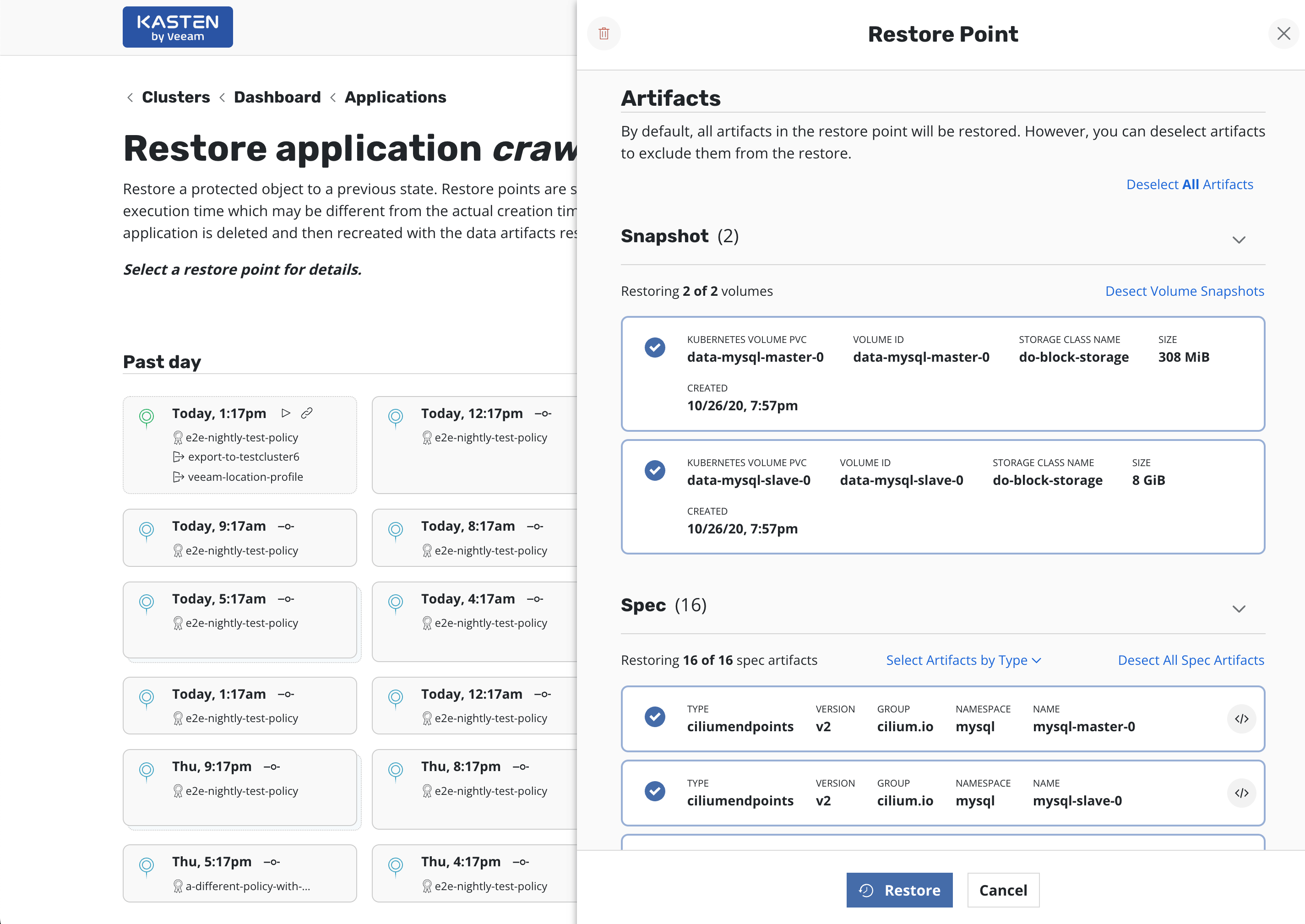The image size is (1305, 924).
Task: Click pin icon of Today, 9:17am restore point
Action: [x=147, y=530]
